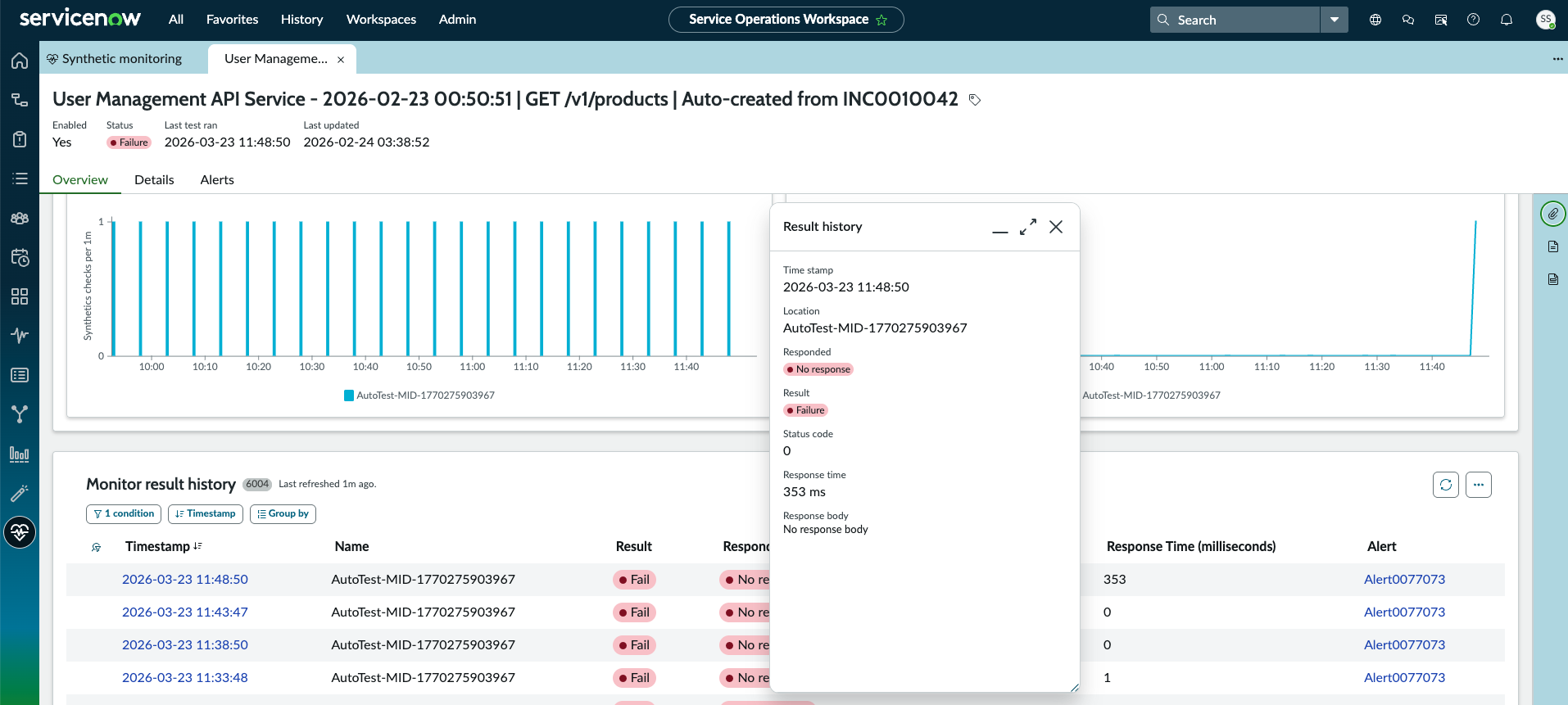This screenshot has width=1568, height=705.
Task: Open the help question mark icon
Action: tap(1474, 20)
